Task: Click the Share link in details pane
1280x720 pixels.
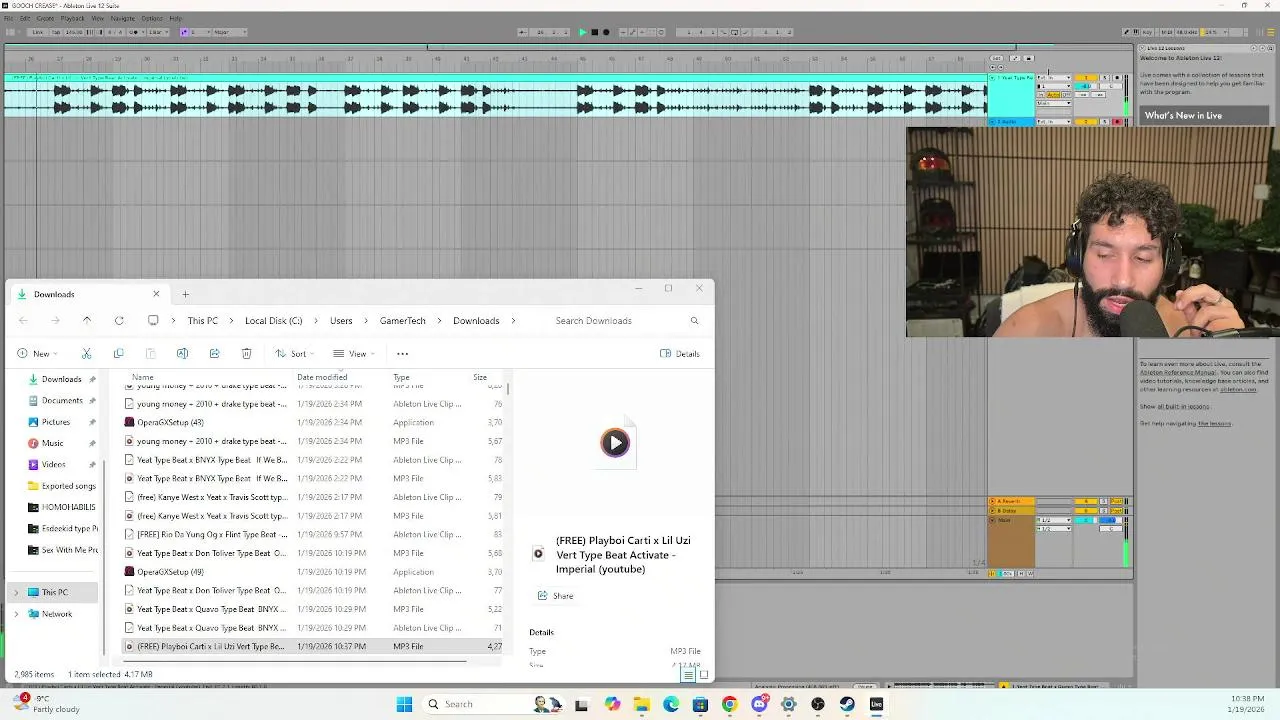Action: tap(556, 596)
